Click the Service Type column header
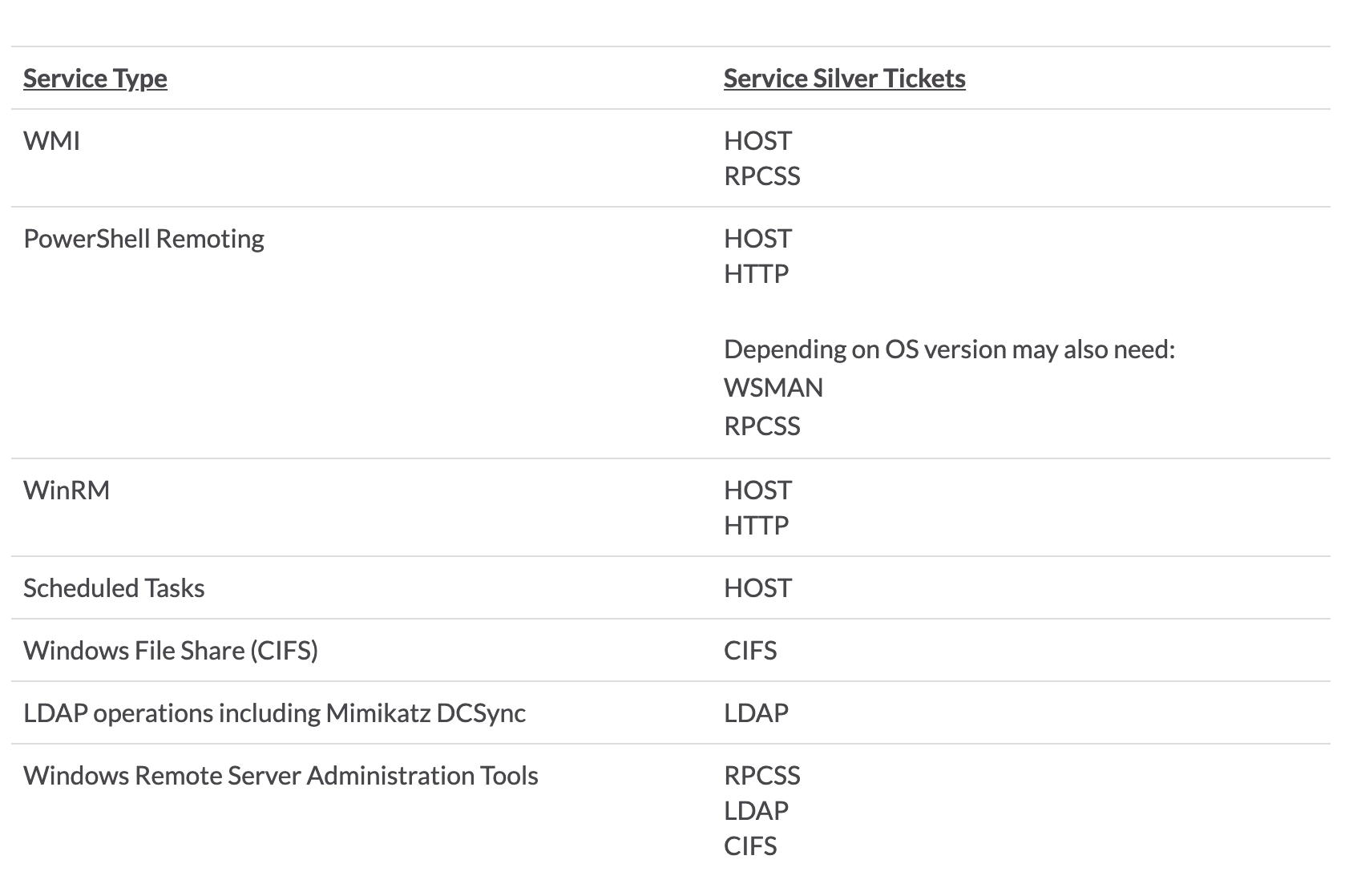Screen dimensions: 1353x896 (95, 79)
